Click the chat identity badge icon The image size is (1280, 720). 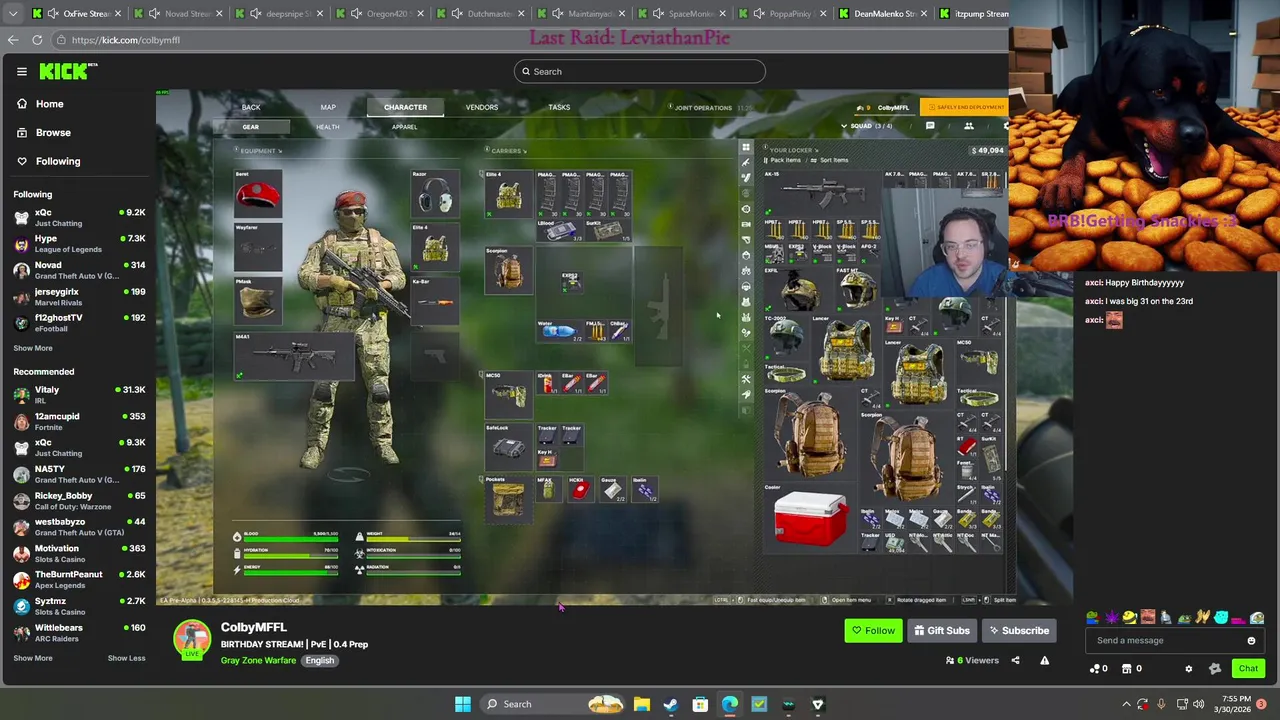1215,669
